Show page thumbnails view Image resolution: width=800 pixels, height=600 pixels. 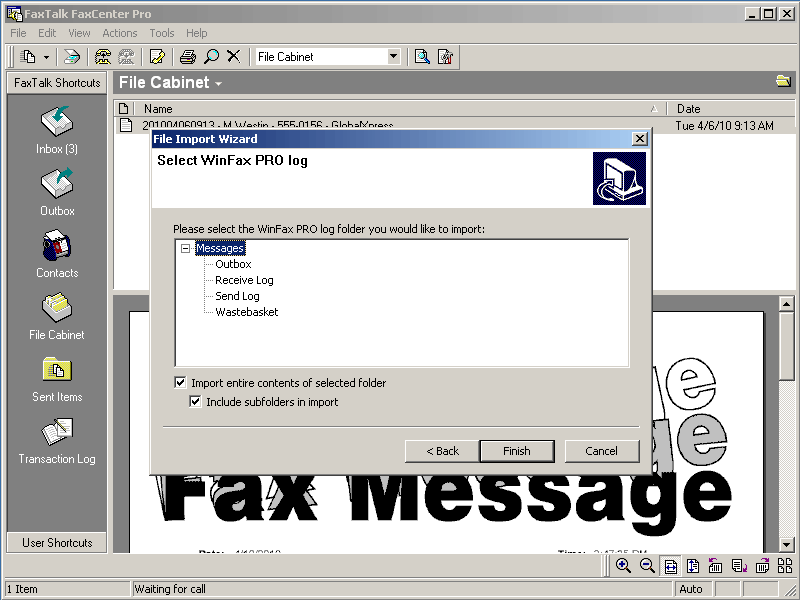[785, 566]
